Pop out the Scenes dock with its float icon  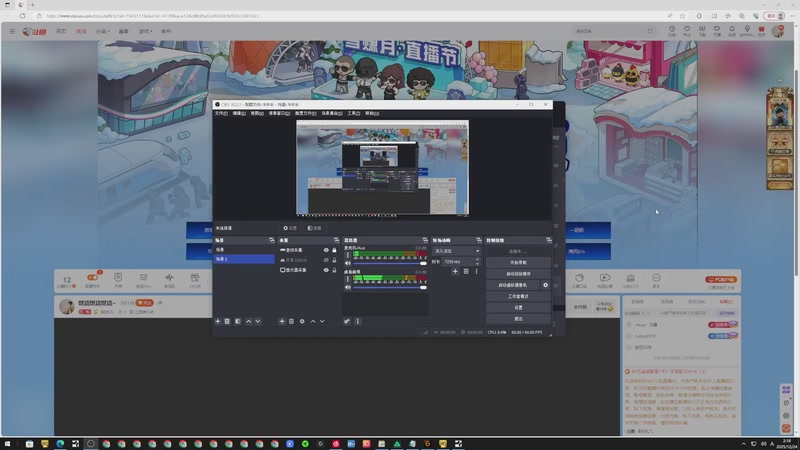(271, 240)
